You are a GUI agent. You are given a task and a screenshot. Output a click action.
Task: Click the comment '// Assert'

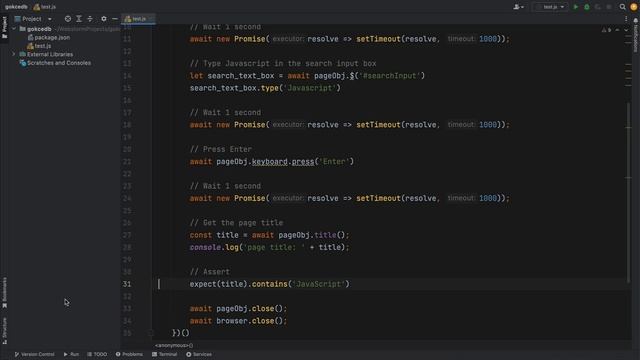(210, 272)
